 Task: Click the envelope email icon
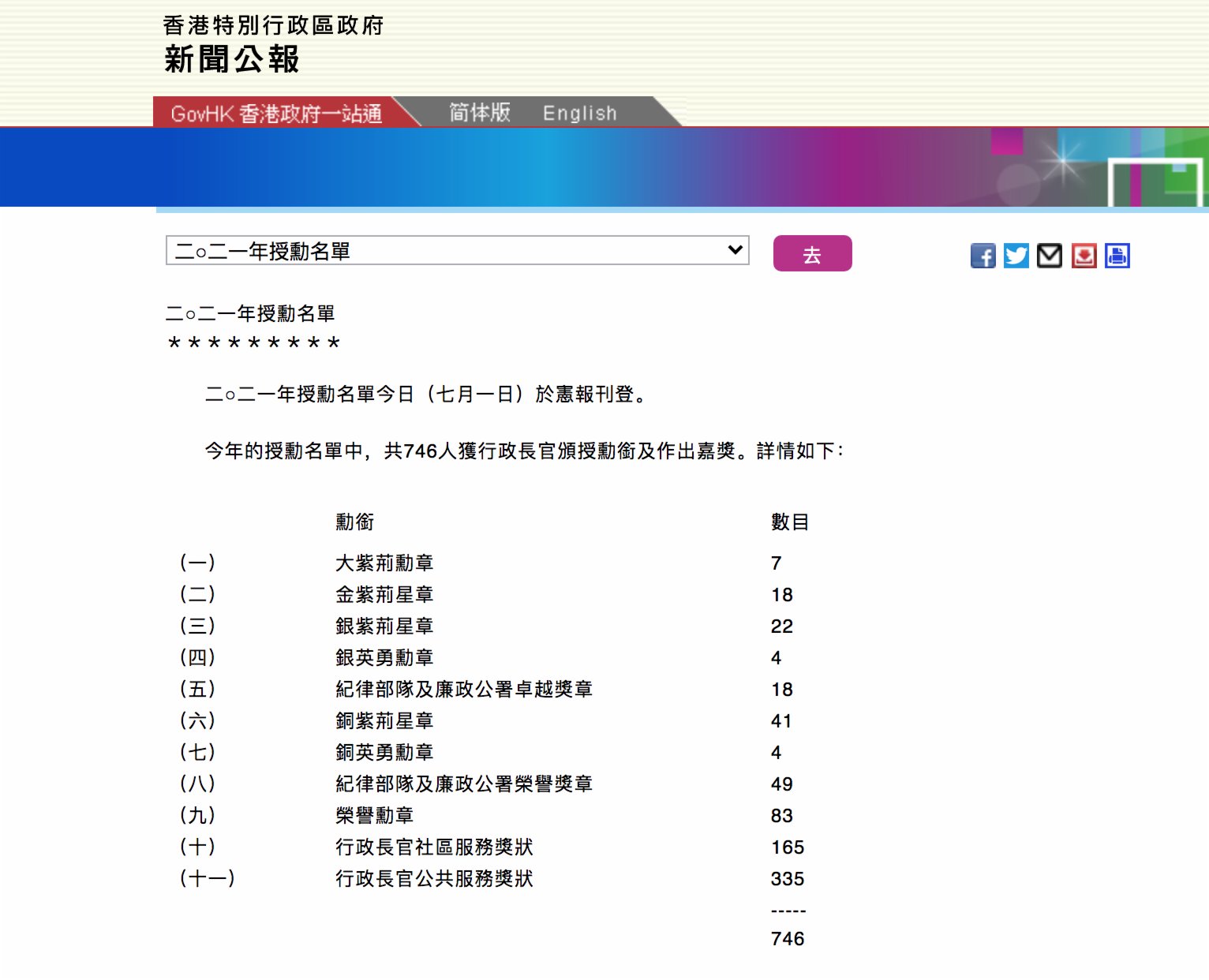[x=1049, y=256]
